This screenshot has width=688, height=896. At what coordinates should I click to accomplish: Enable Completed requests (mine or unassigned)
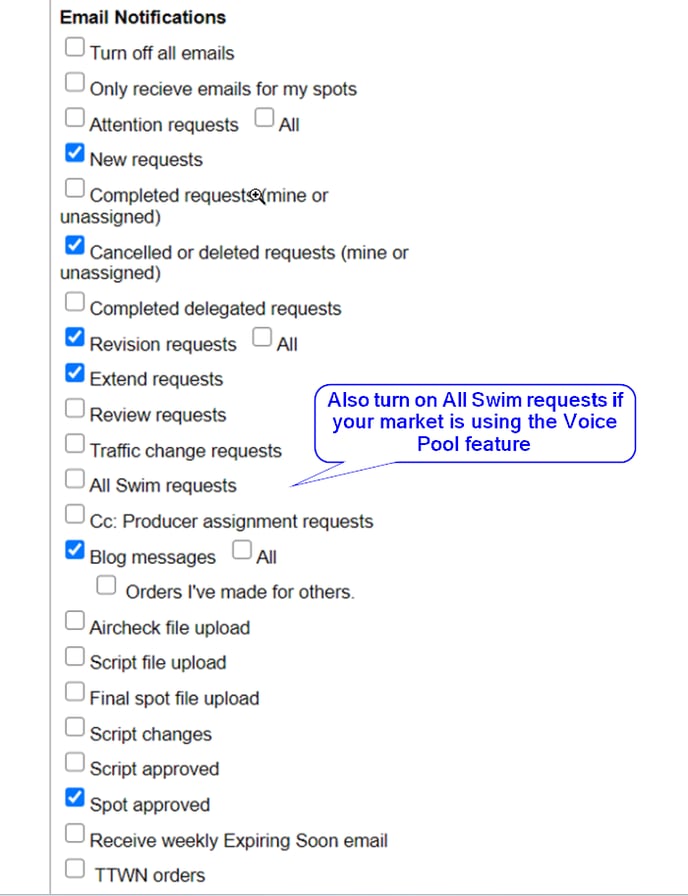click(75, 188)
